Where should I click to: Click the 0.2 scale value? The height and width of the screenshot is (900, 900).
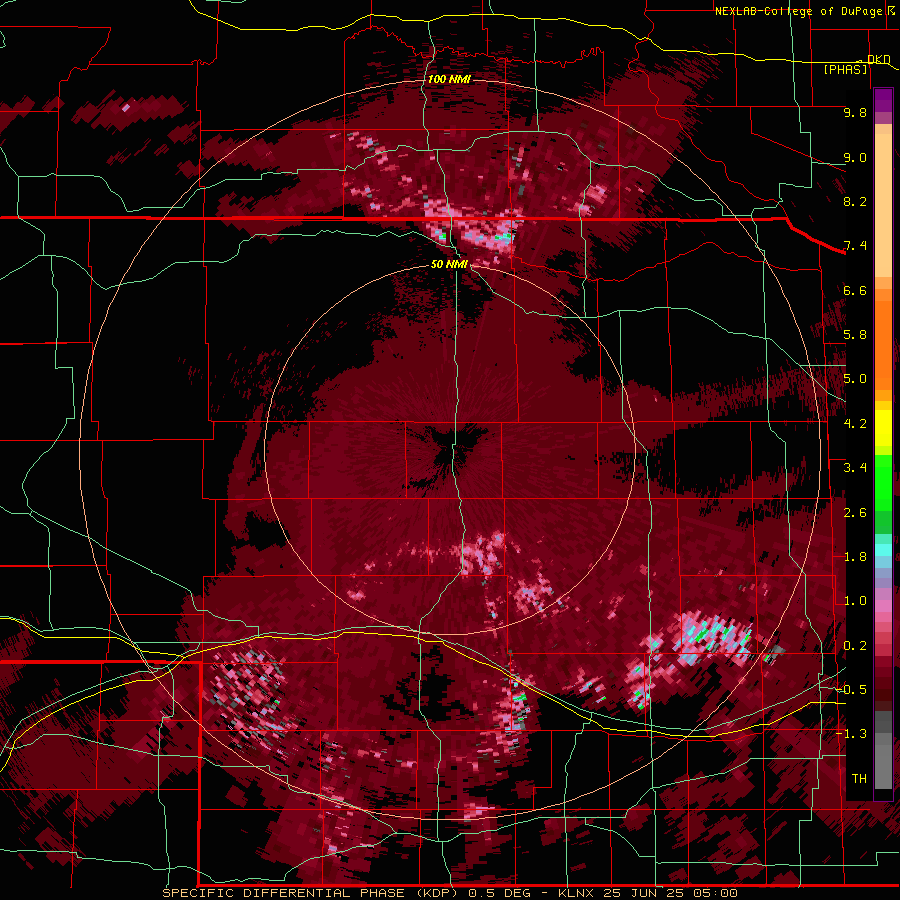(855, 646)
